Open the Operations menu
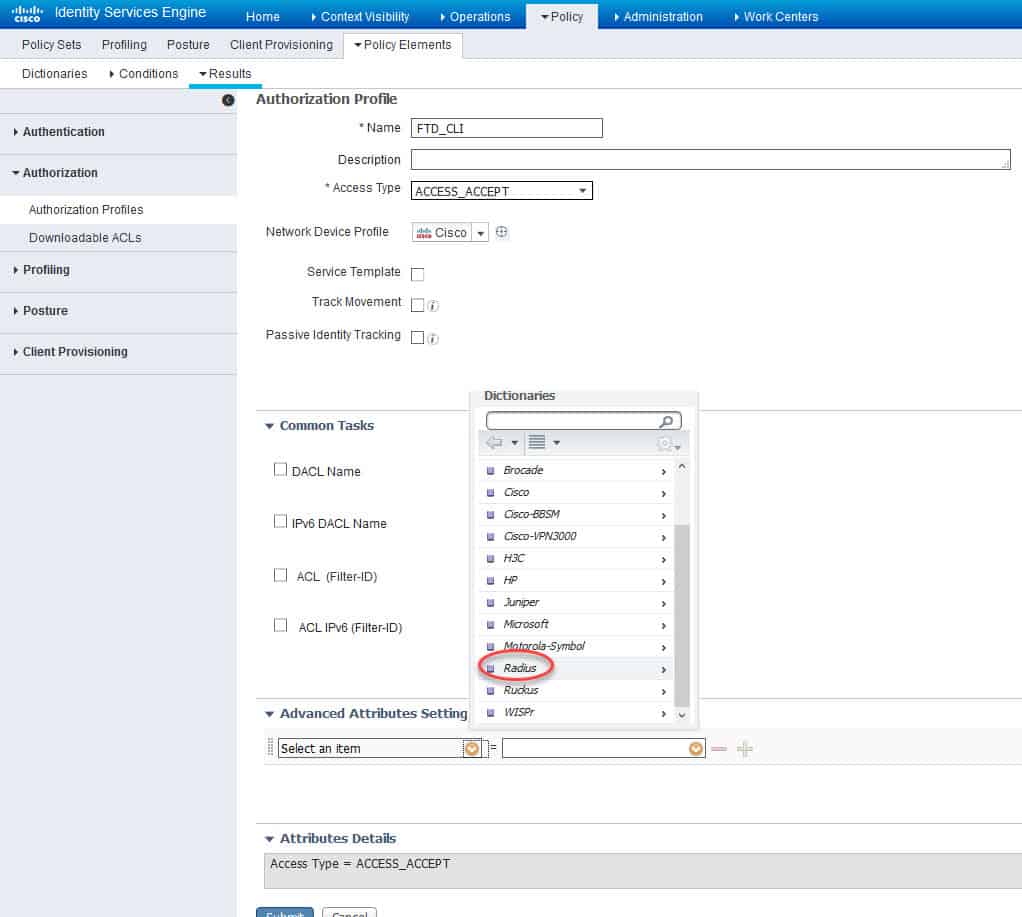Image resolution: width=1022 pixels, height=917 pixels. point(475,16)
